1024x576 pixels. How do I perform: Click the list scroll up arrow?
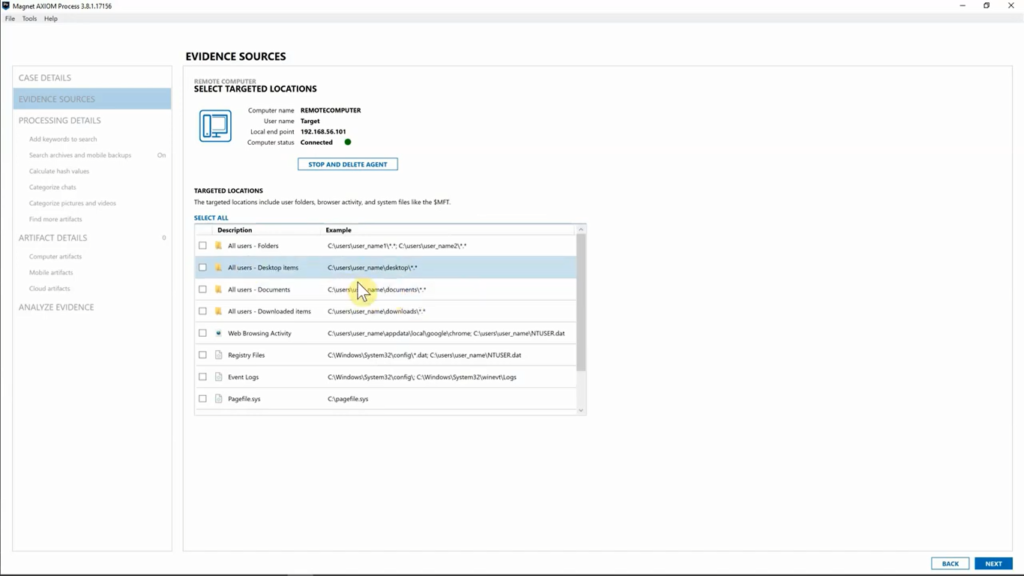[581, 229]
